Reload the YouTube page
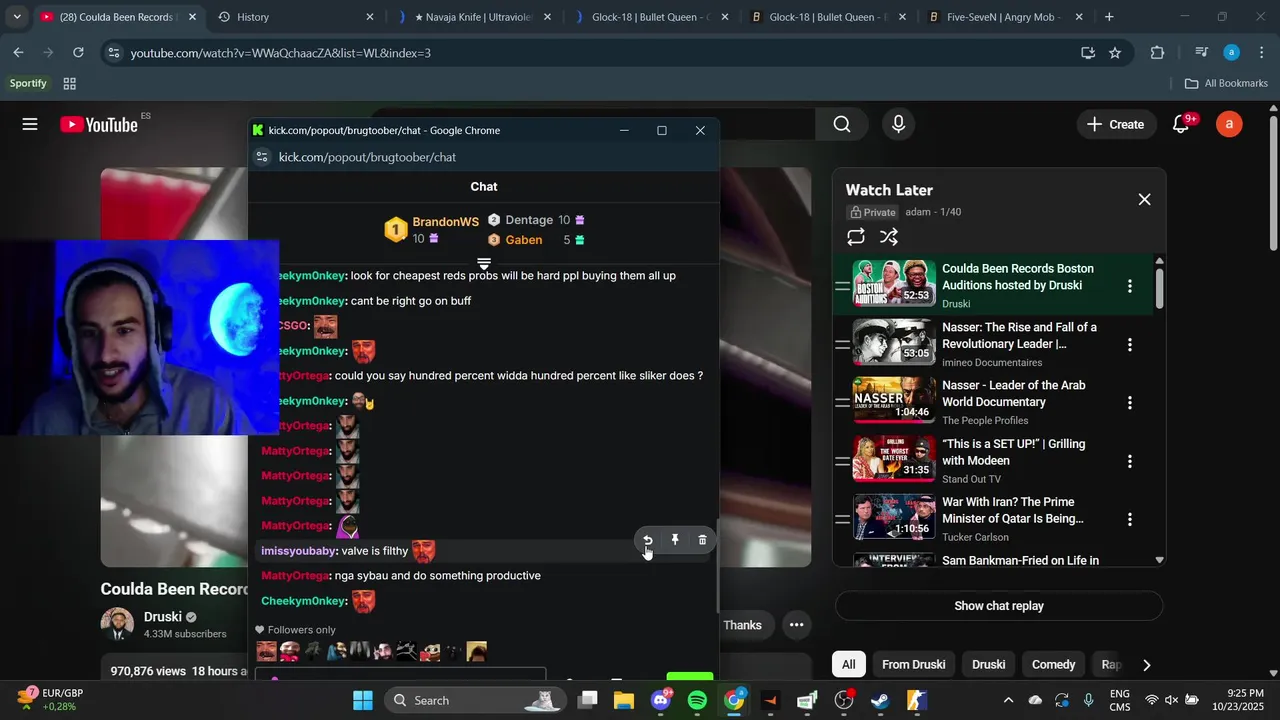The width and height of the screenshot is (1280, 720). click(78, 53)
